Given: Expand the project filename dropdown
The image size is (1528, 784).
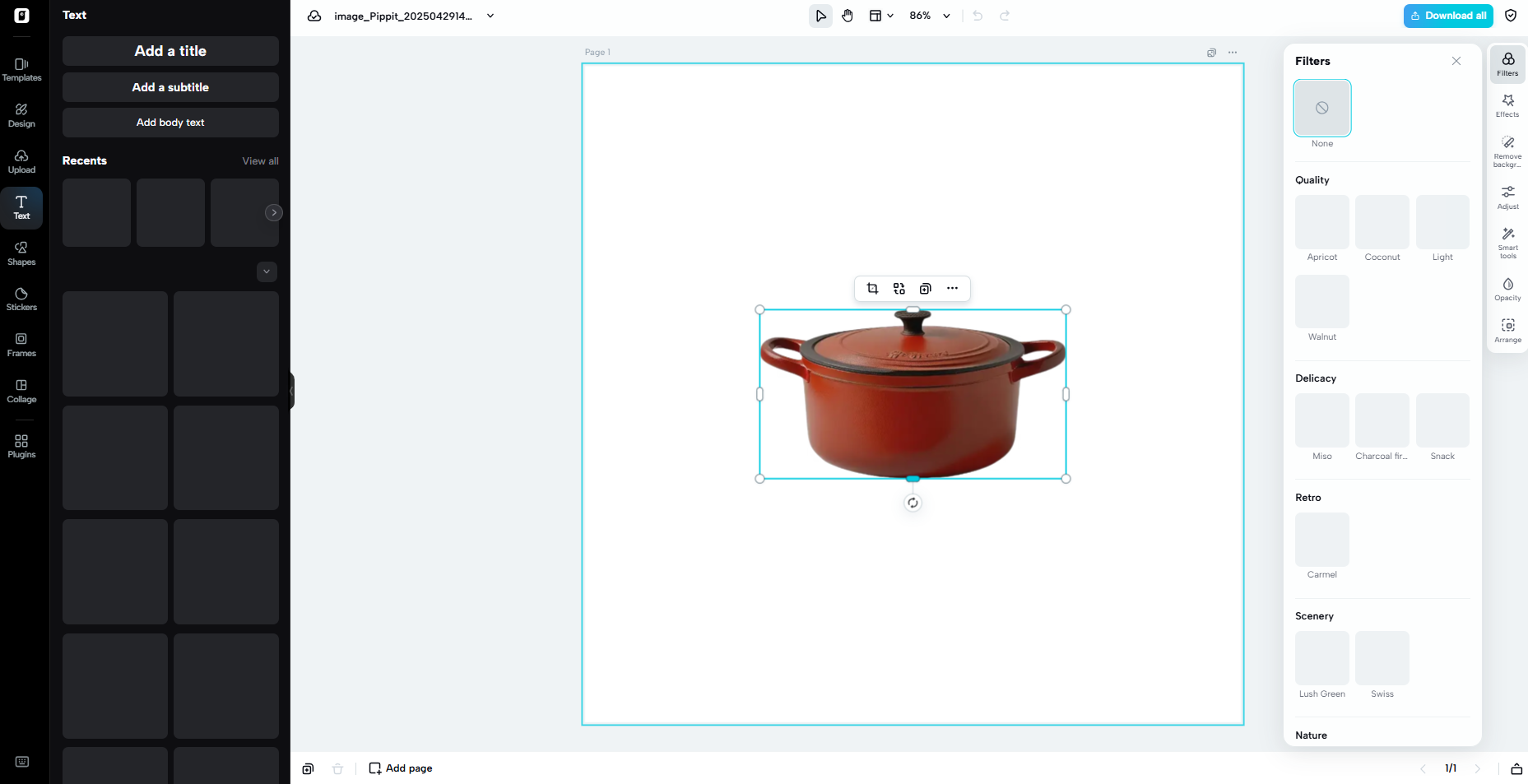Looking at the screenshot, I should pyautogui.click(x=490, y=16).
